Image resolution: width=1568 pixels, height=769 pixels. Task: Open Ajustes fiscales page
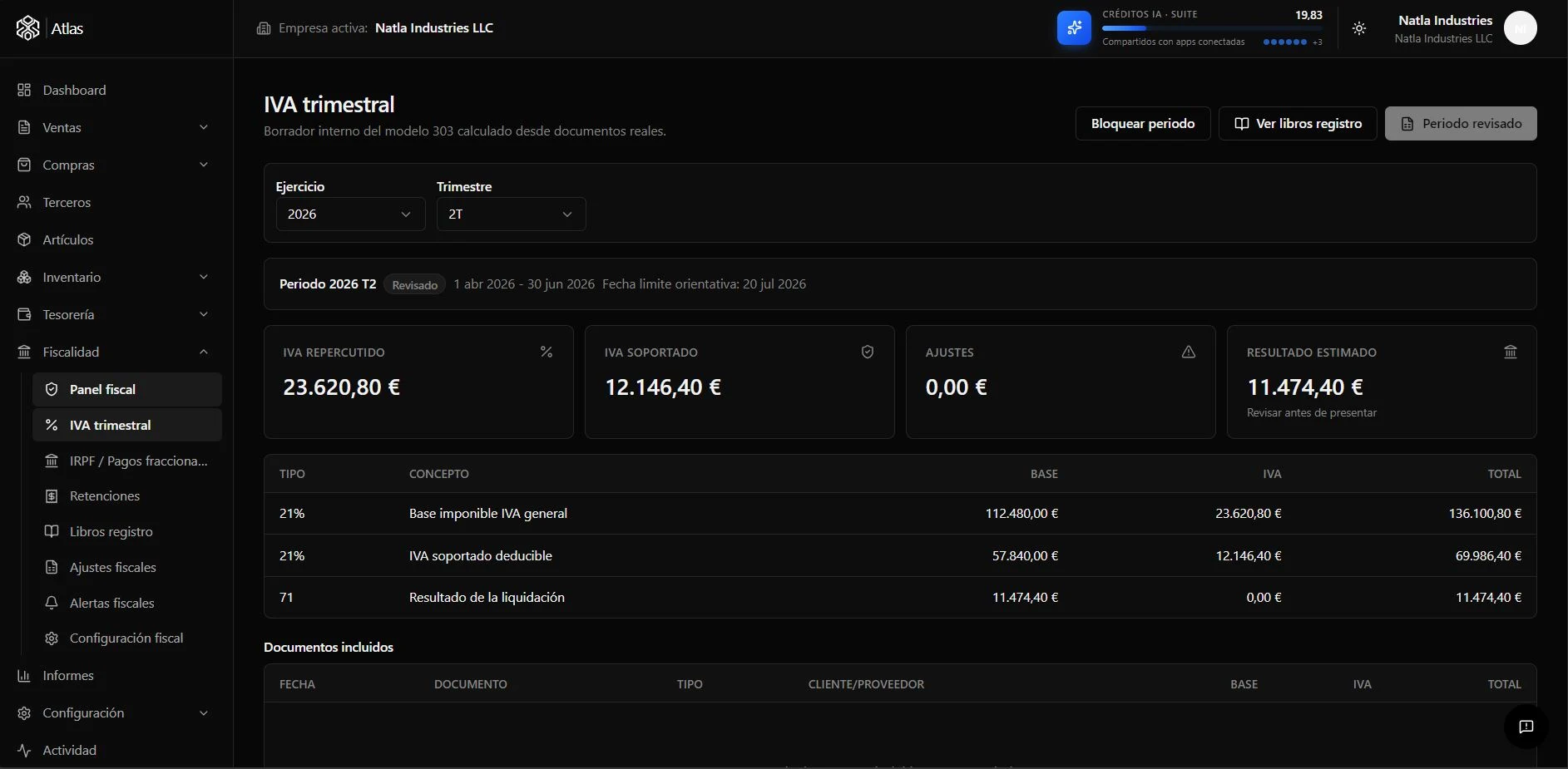(127, 567)
